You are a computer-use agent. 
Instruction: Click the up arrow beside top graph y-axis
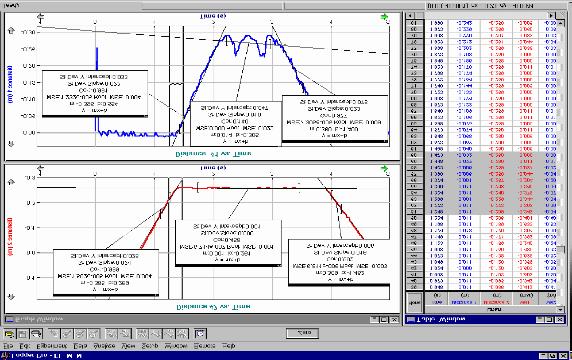pos(11,31)
